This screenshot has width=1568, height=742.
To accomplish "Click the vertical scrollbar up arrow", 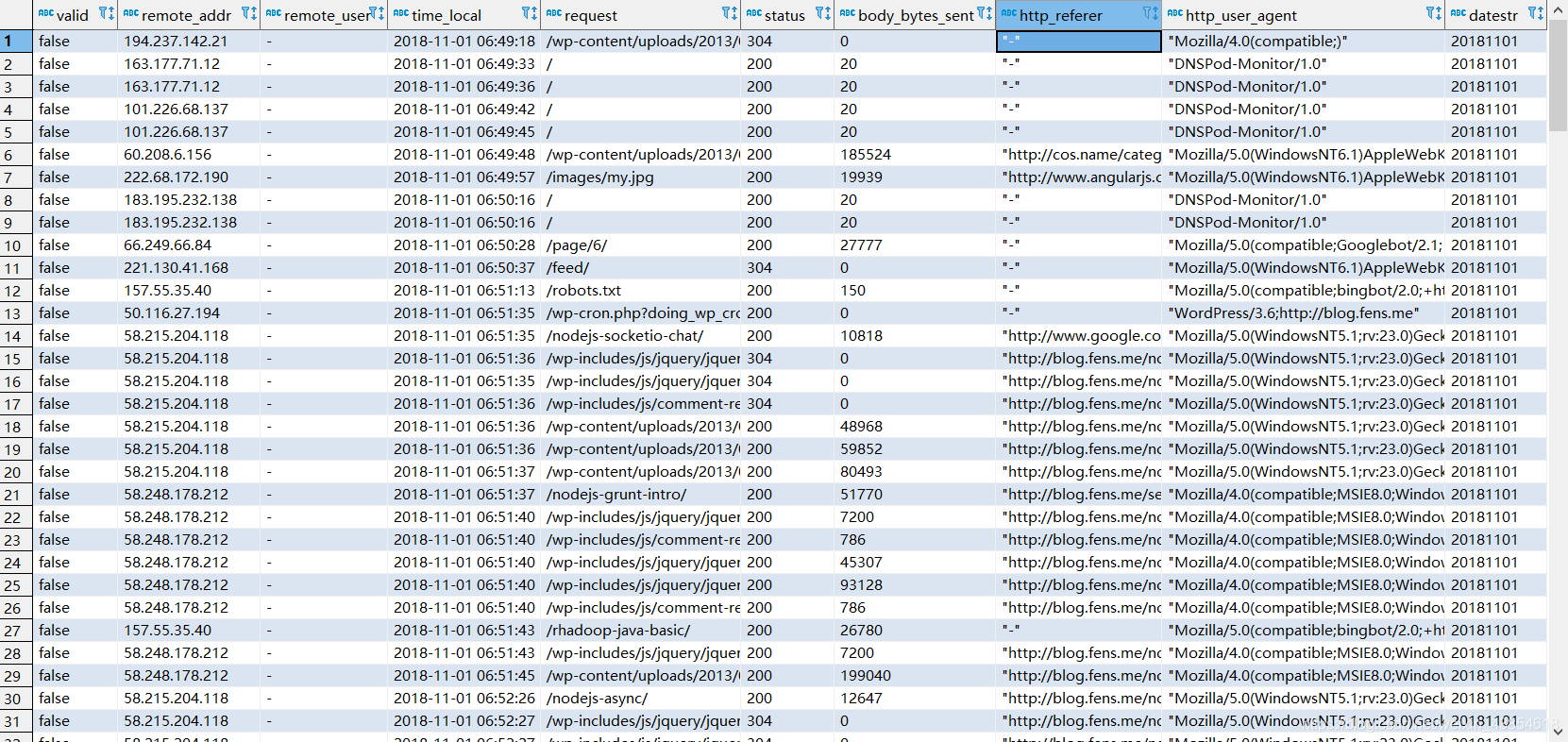I will [x=1559, y=9].
